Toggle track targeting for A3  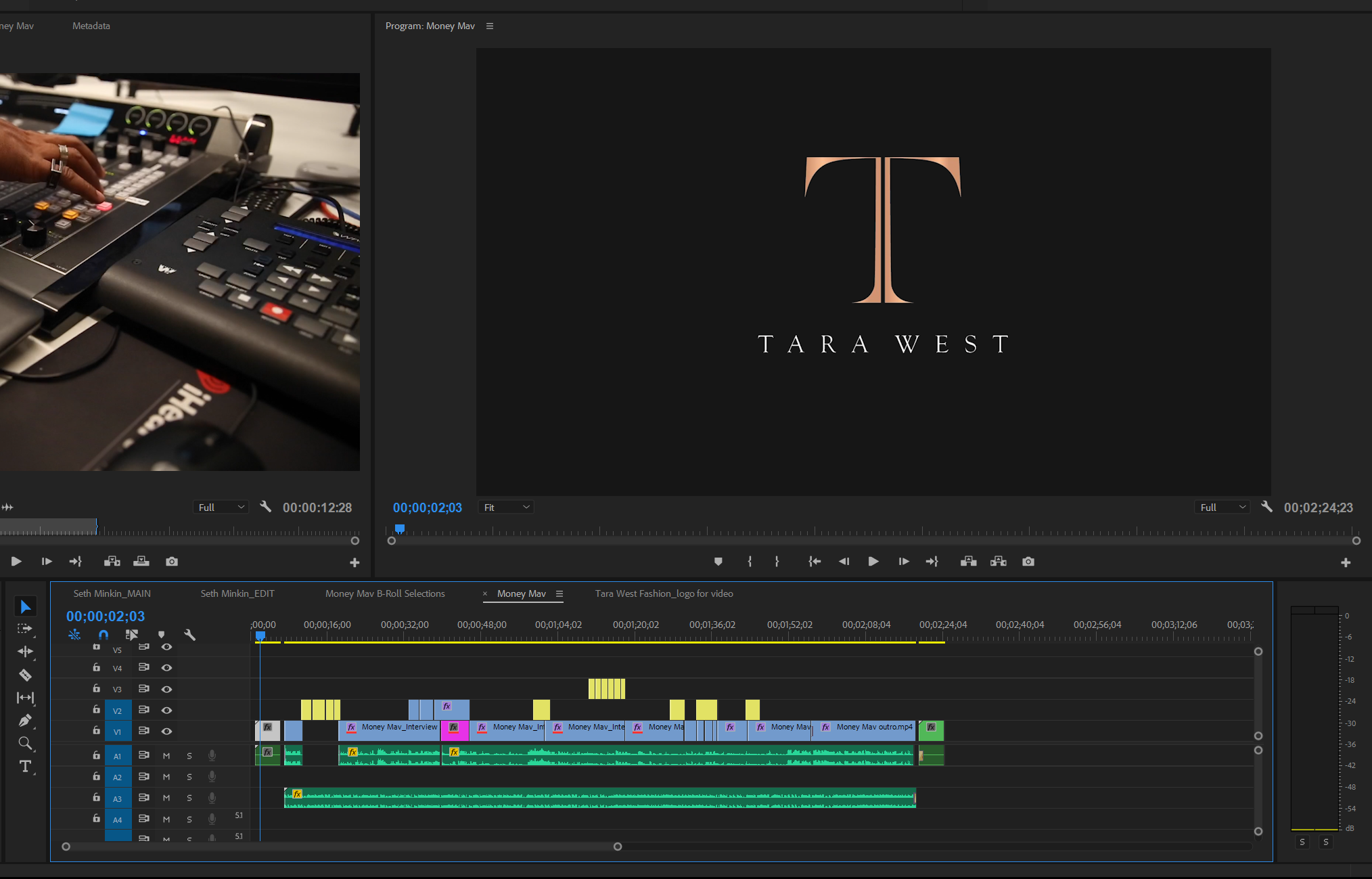118,798
